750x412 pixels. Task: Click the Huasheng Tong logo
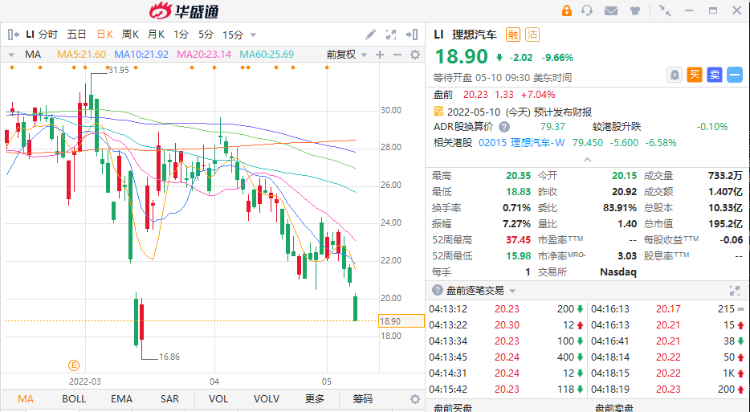pyautogui.click(x=184, y=11)
